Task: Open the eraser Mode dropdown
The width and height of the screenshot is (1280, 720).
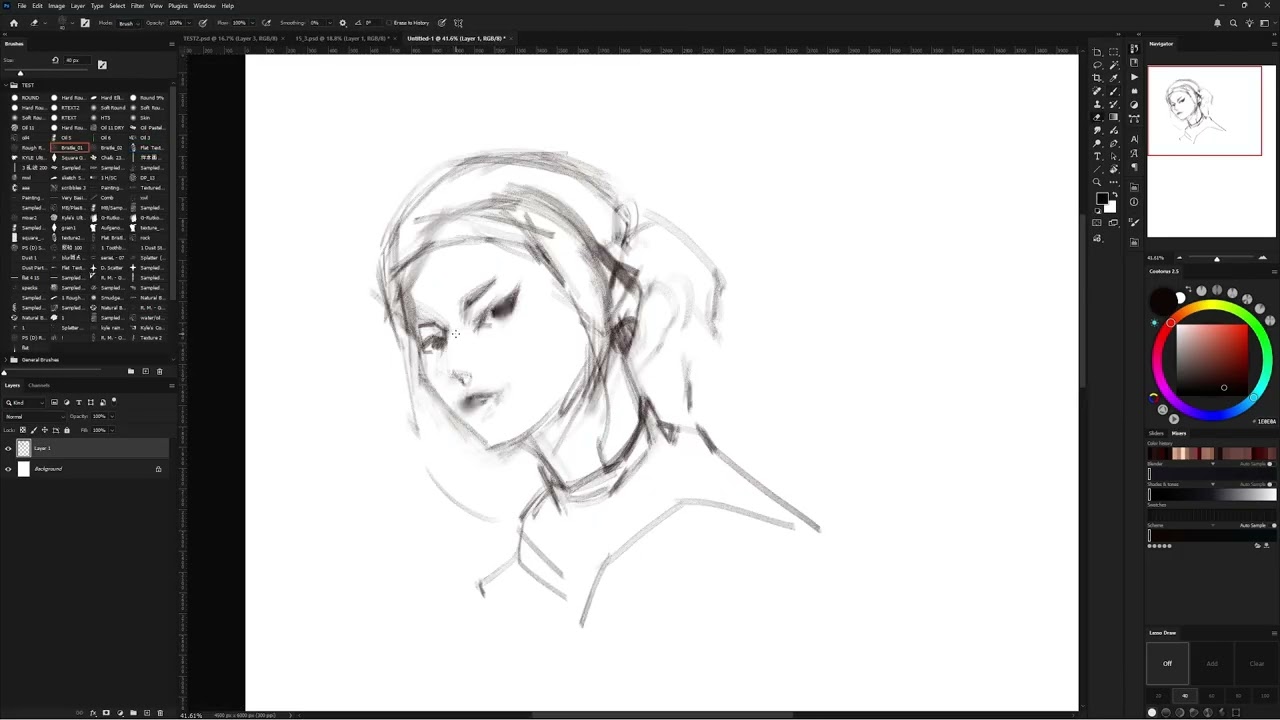Action: pyautogui.click(x=129, y=22)
